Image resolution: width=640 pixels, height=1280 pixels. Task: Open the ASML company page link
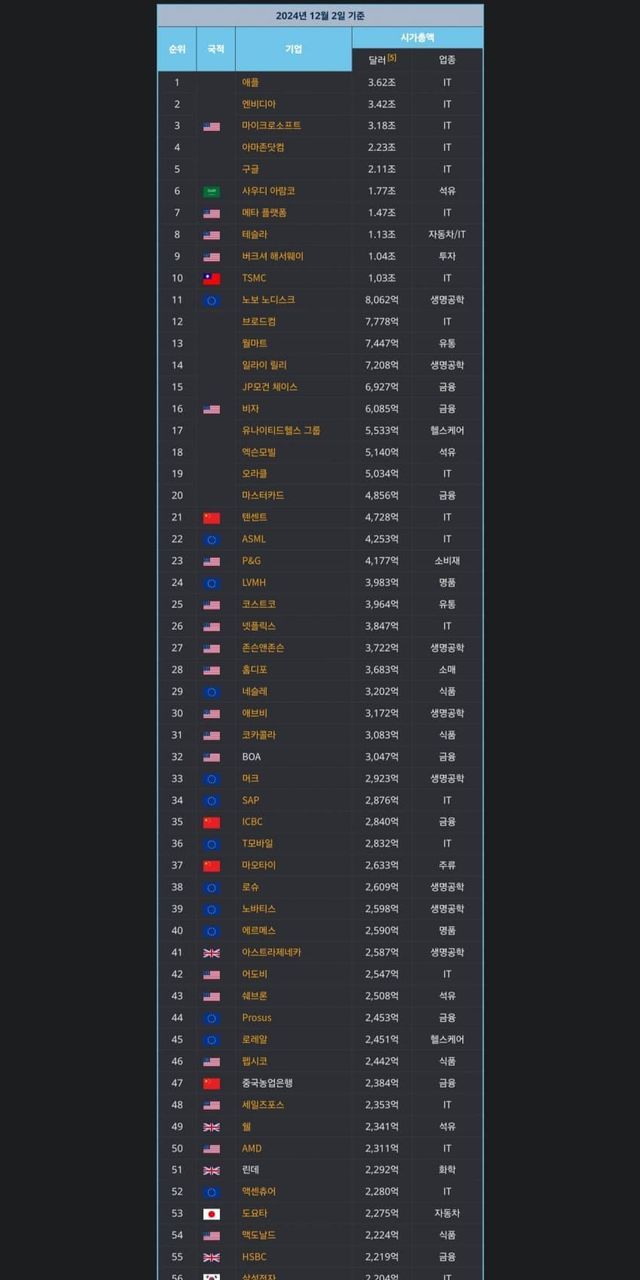254,539
